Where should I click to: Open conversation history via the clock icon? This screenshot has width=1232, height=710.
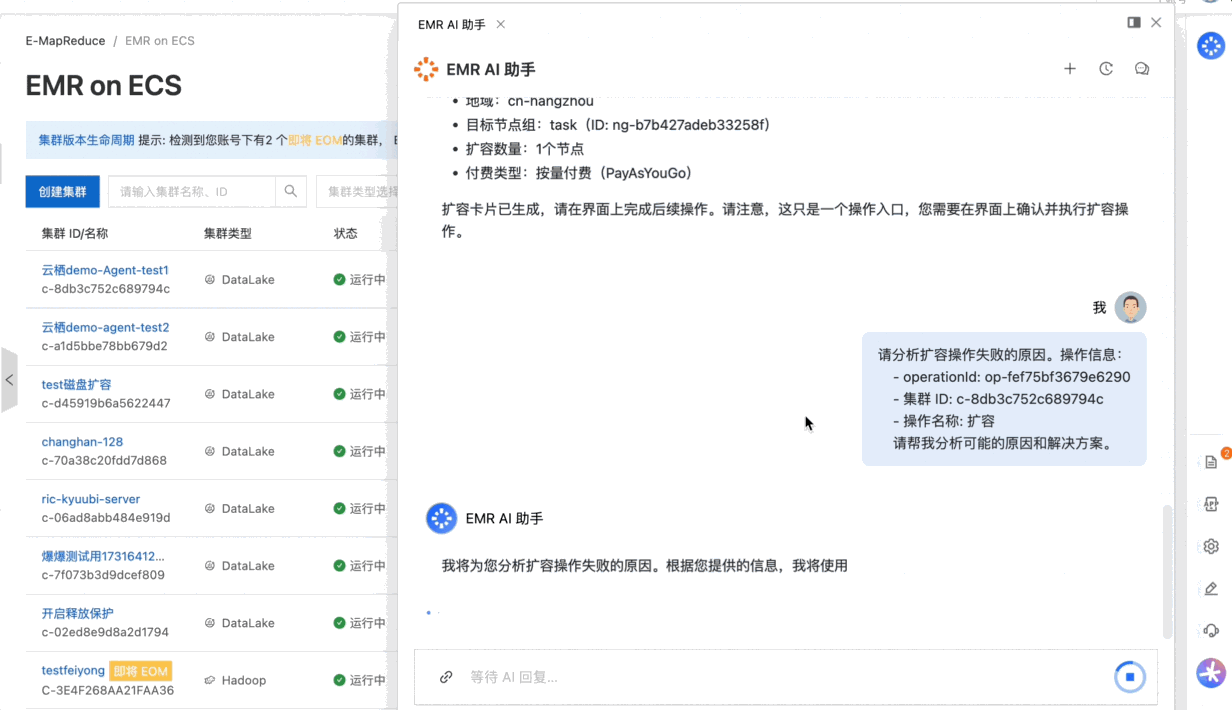pyautogui.click(x=1106, y=68)
